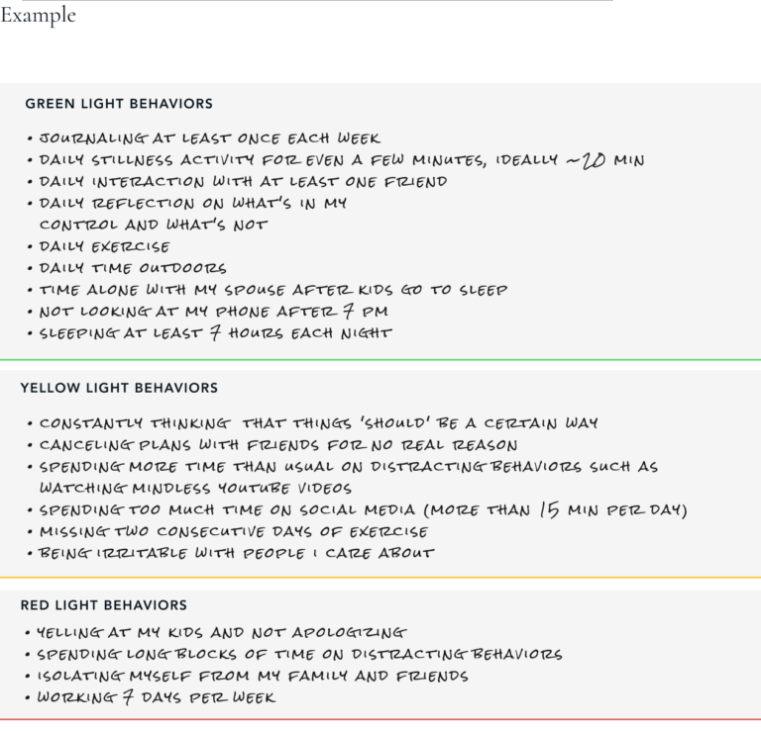Screen dimensions: 761x731
Task: Click the yellow divider line
Action: 380,578
